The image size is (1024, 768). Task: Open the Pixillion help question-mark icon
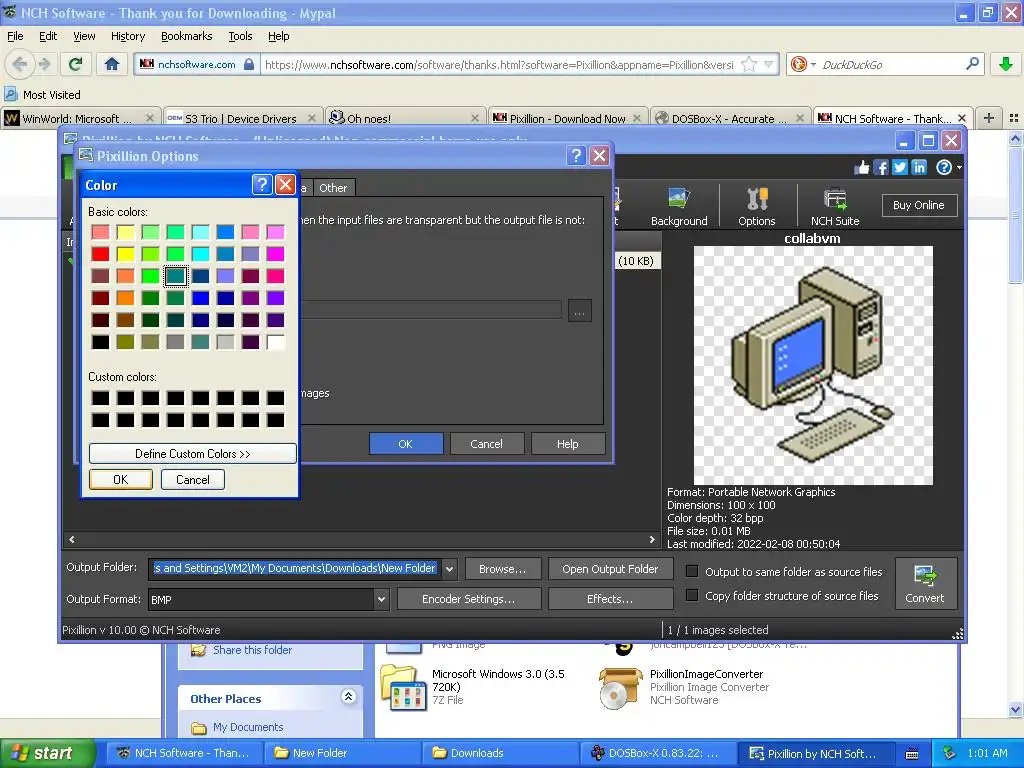click(944, 168)
